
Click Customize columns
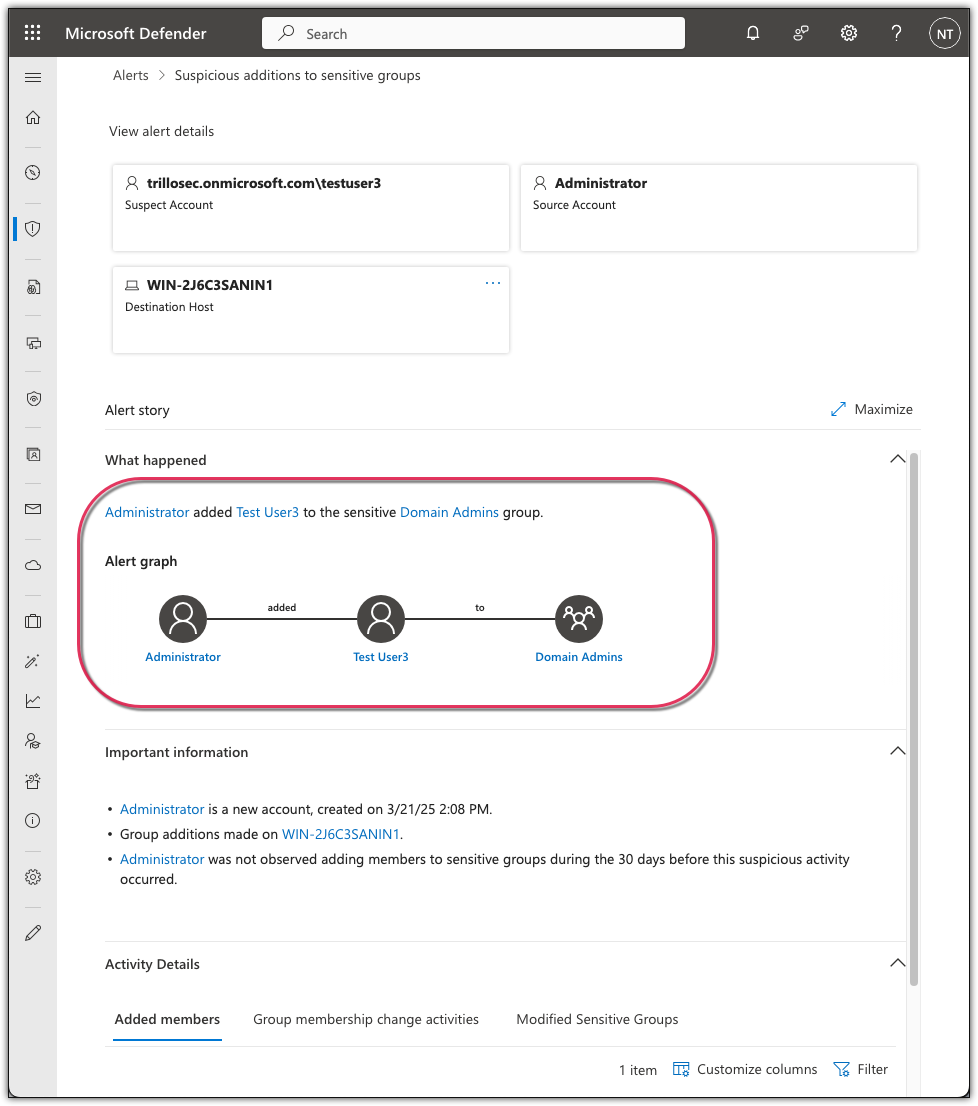coord(745,1070)
